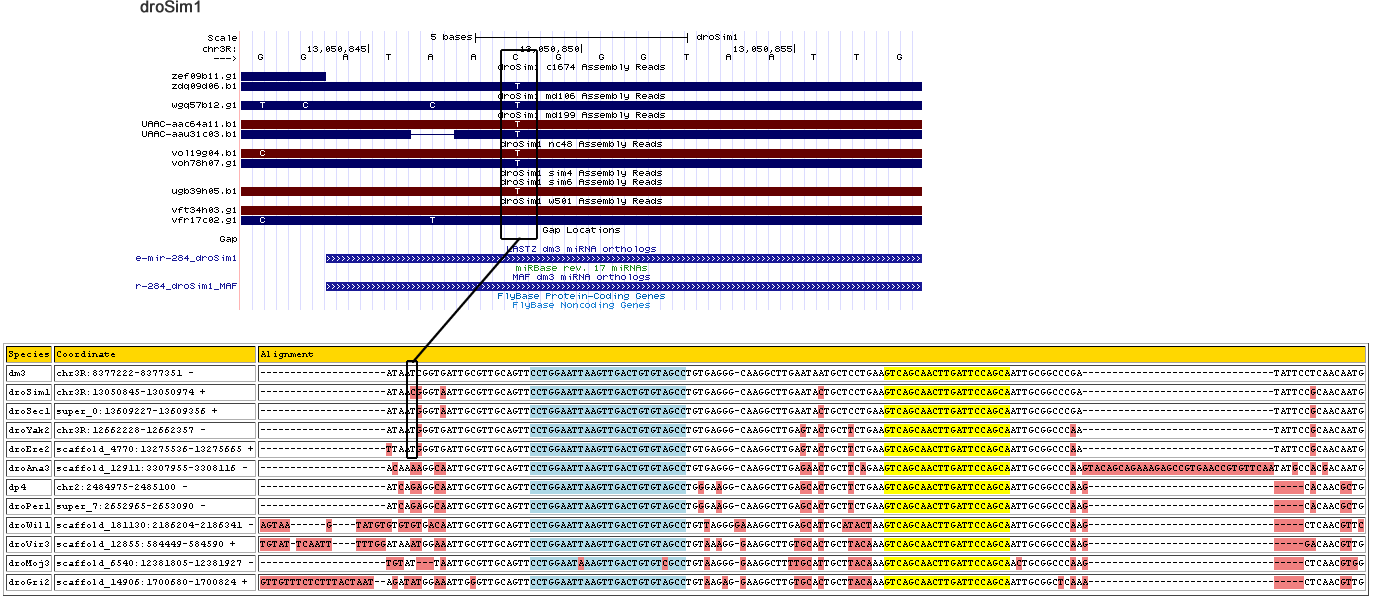
Task: Click the chr3R chromosome label
Action: (x=219, y=47)
